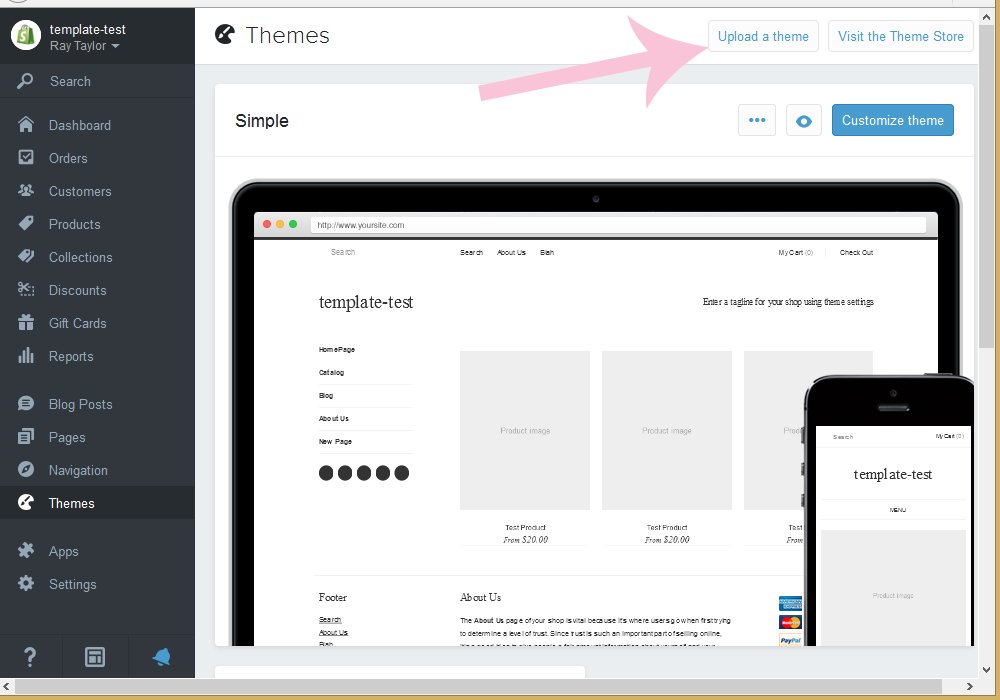Click the Collections tags icon
Screen dimensions: 1000x700
[26, 256]
